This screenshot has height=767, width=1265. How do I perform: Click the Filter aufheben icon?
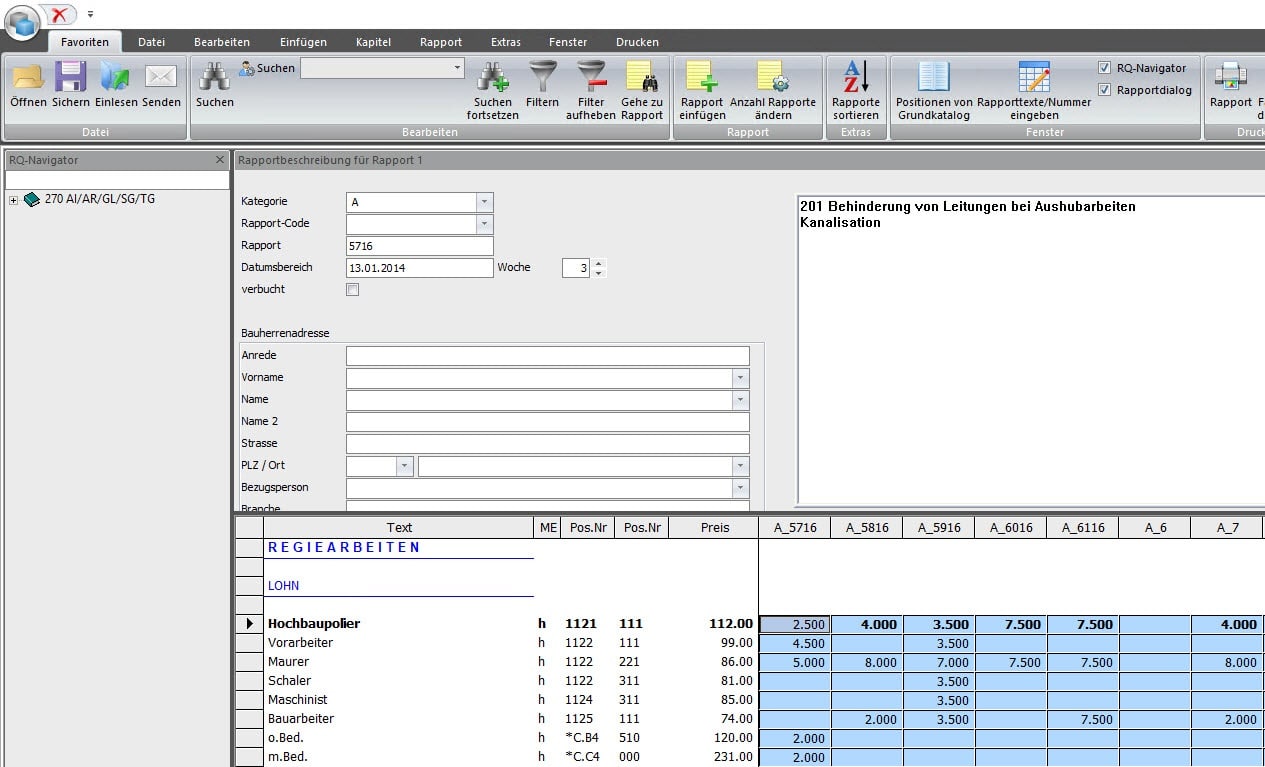(591, 77)
